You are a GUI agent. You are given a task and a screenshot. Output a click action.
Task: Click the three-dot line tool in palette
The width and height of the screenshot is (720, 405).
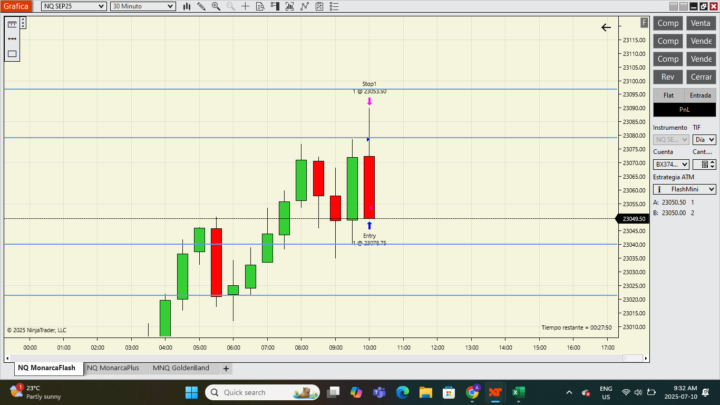point(12,39)
